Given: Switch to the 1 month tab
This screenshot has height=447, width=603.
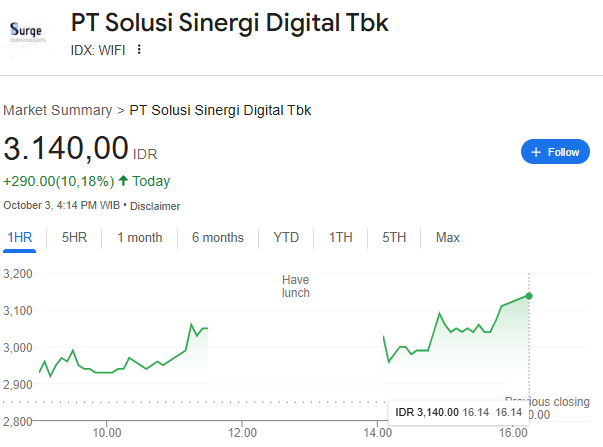Looking at the screenshot, I should coord(139,238).
